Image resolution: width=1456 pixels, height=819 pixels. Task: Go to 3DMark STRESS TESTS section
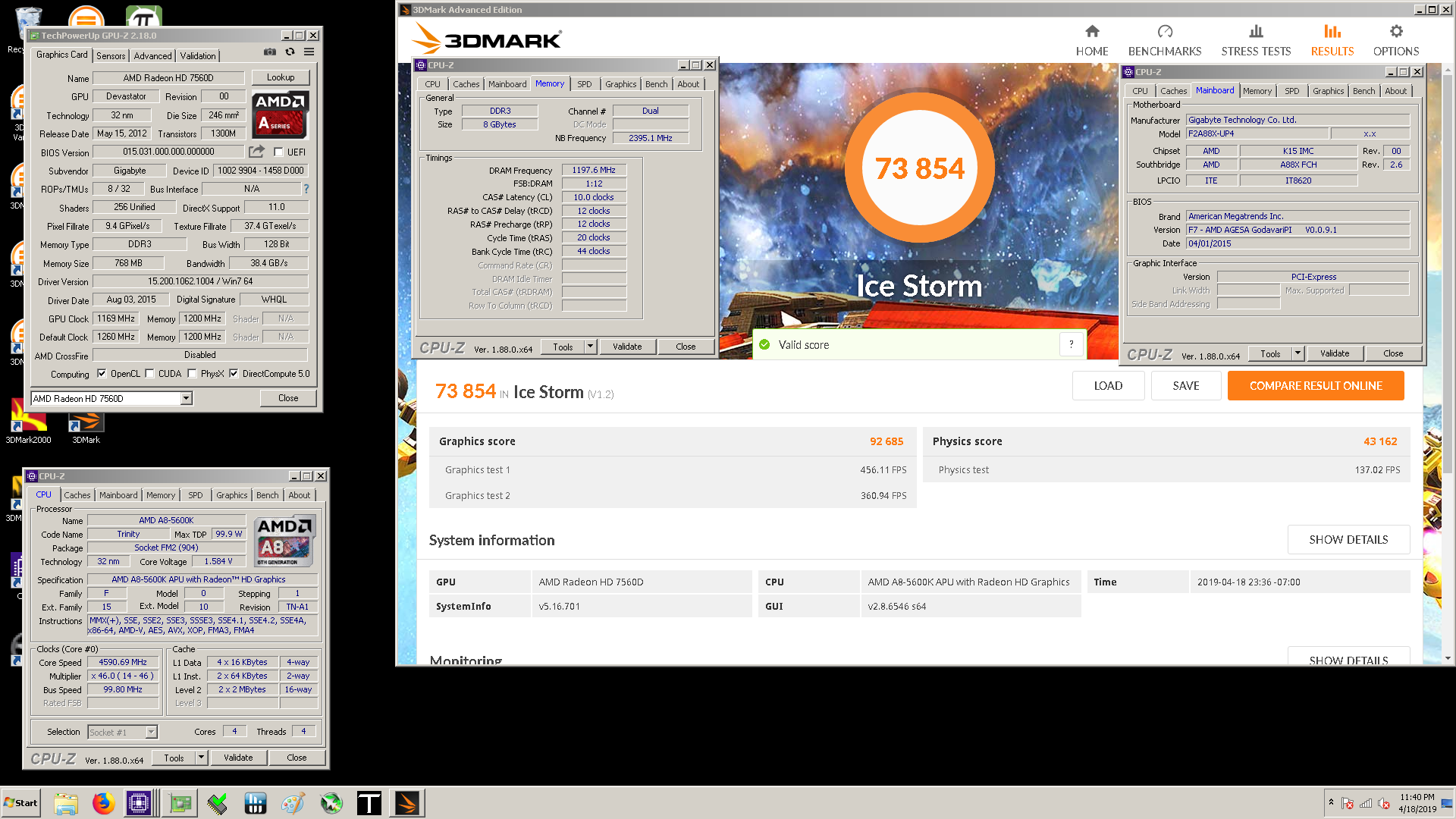click(x=1256, y=41)
